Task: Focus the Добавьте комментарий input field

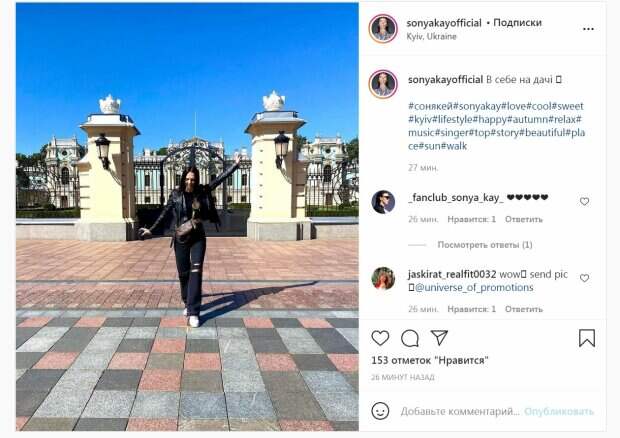Action: click(x=460, y=412)
